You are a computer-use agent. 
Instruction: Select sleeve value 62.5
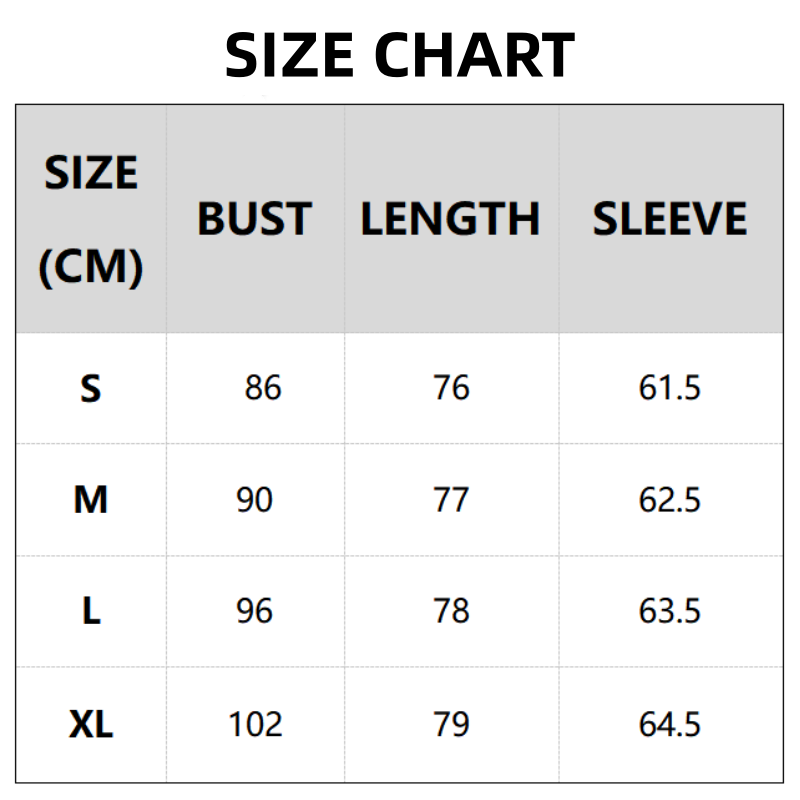click(x=670, y=500)
